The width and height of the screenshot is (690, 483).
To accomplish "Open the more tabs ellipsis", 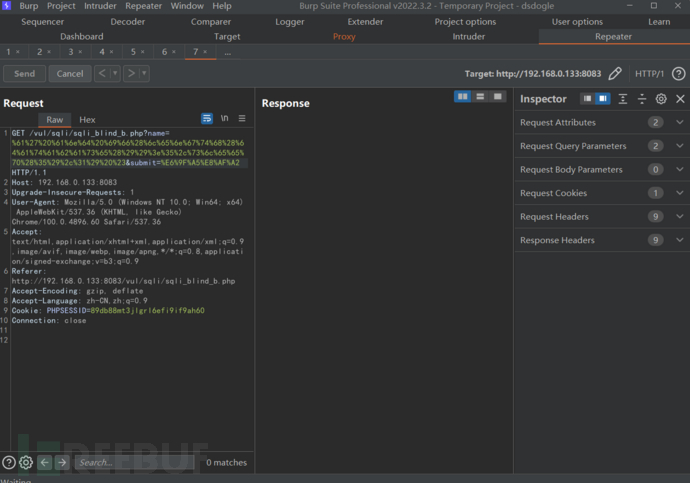I will point(228,52).
